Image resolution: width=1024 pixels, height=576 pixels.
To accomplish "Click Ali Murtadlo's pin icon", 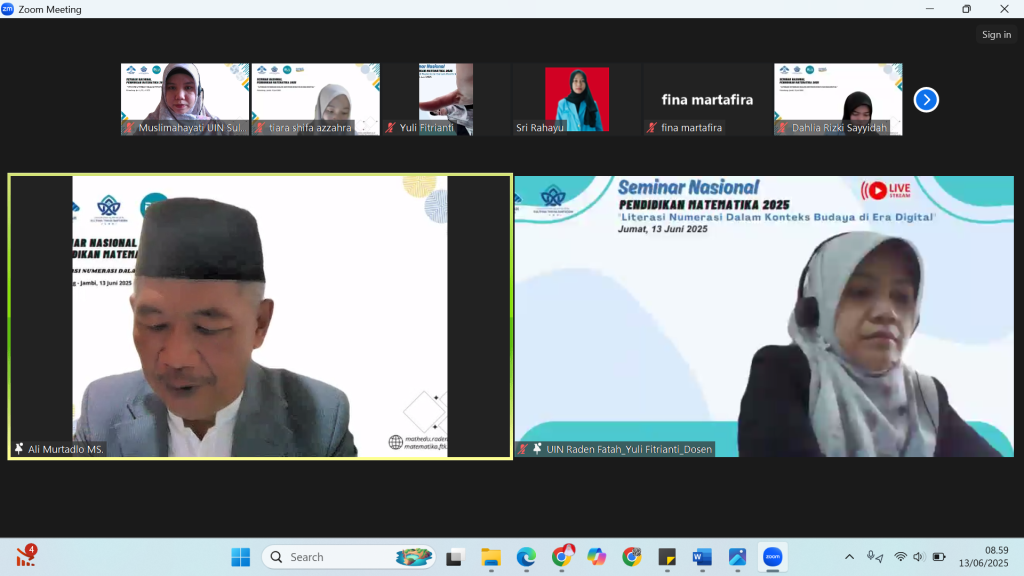I will [x=19, y=450].
